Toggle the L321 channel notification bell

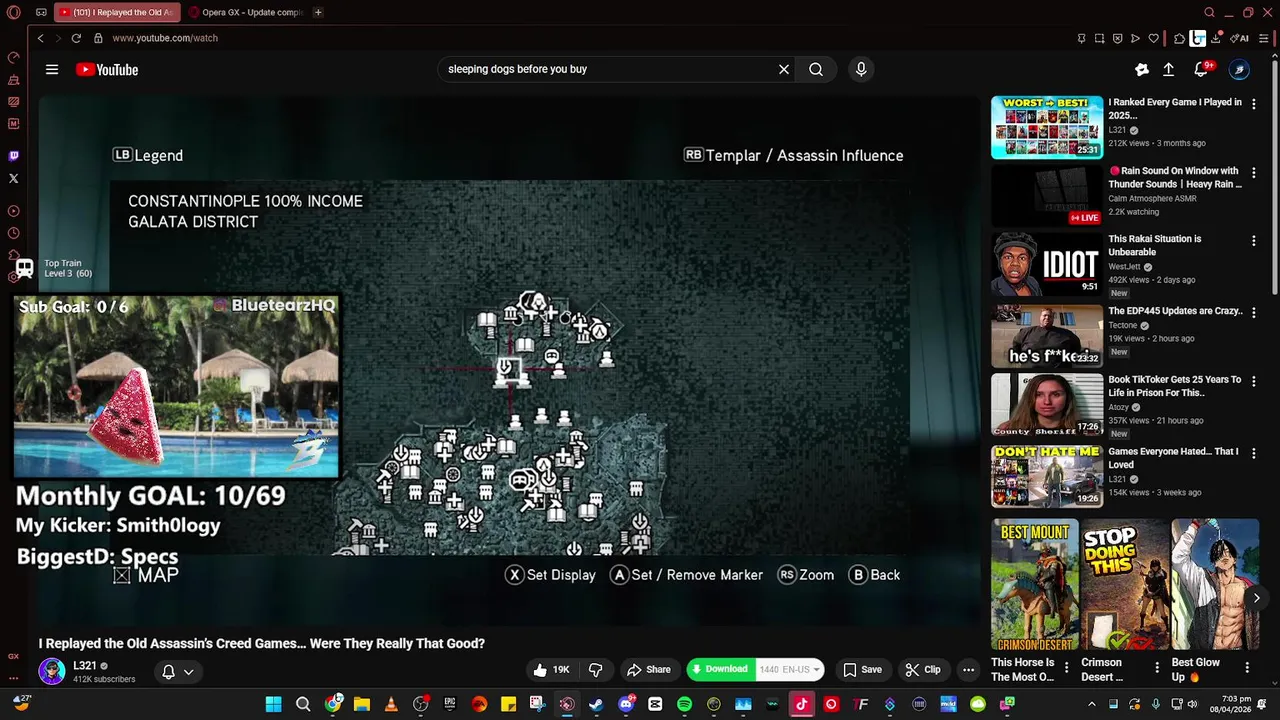(168, 672)
